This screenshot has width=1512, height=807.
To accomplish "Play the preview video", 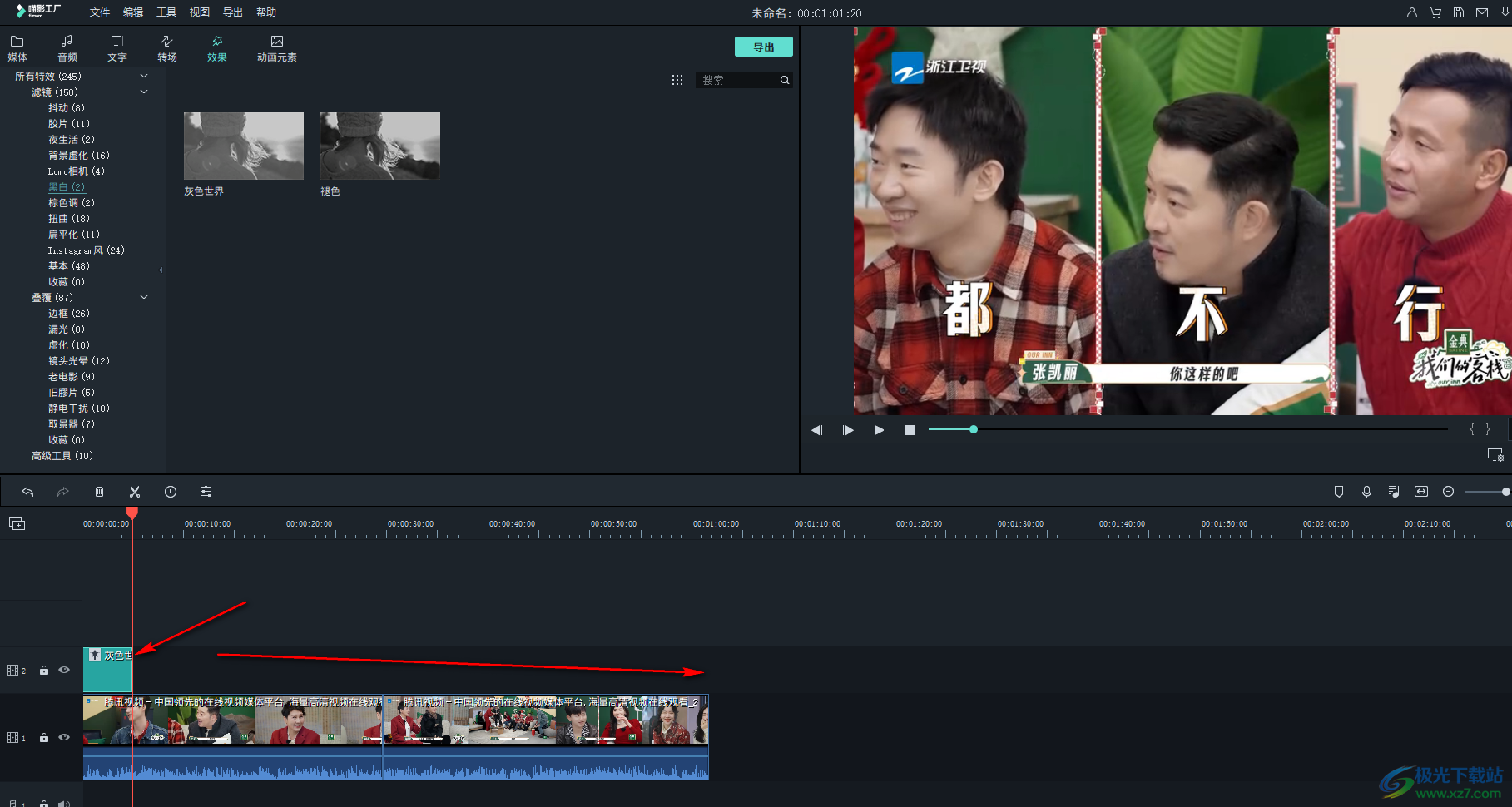I will (x=879, y=430).
